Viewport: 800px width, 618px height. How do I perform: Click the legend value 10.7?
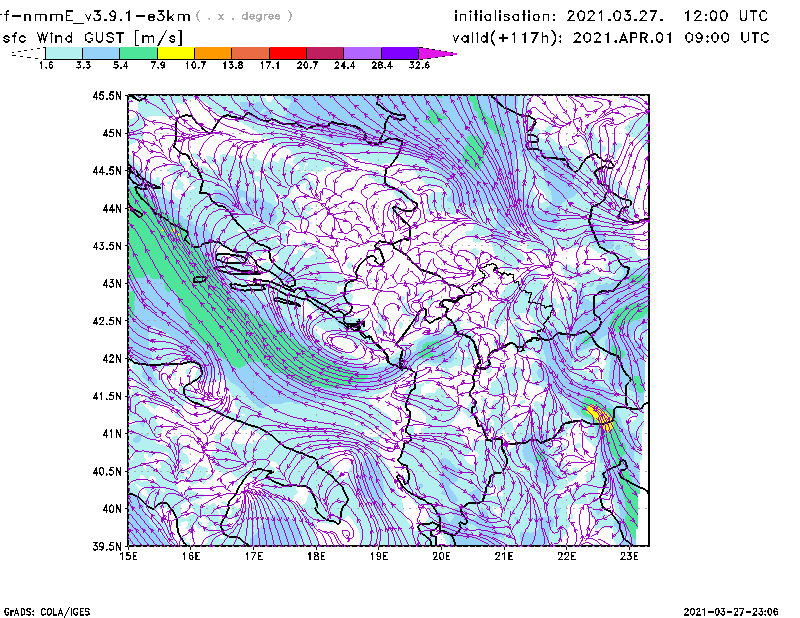click(x=195, y=65)
